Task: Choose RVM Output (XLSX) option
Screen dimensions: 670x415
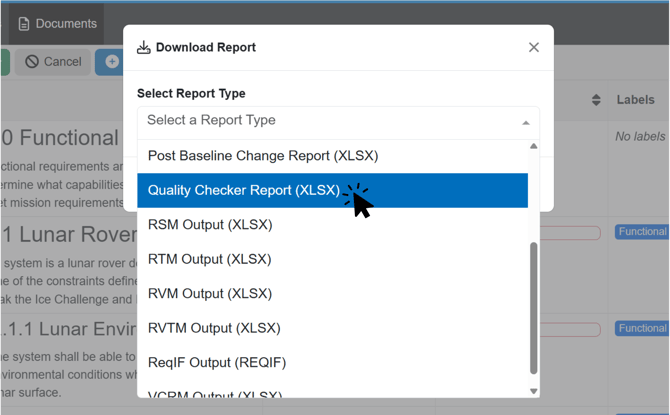Action: coord(210,294)
